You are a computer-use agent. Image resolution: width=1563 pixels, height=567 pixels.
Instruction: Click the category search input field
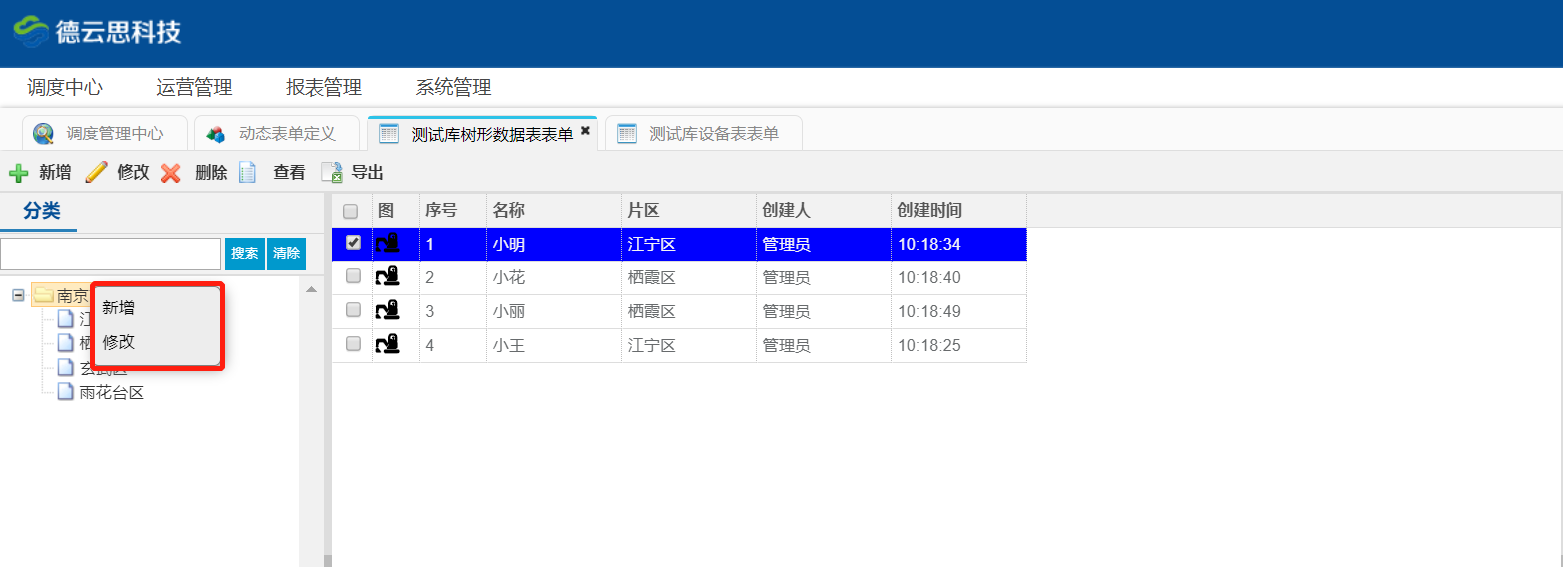click(110, 254)
